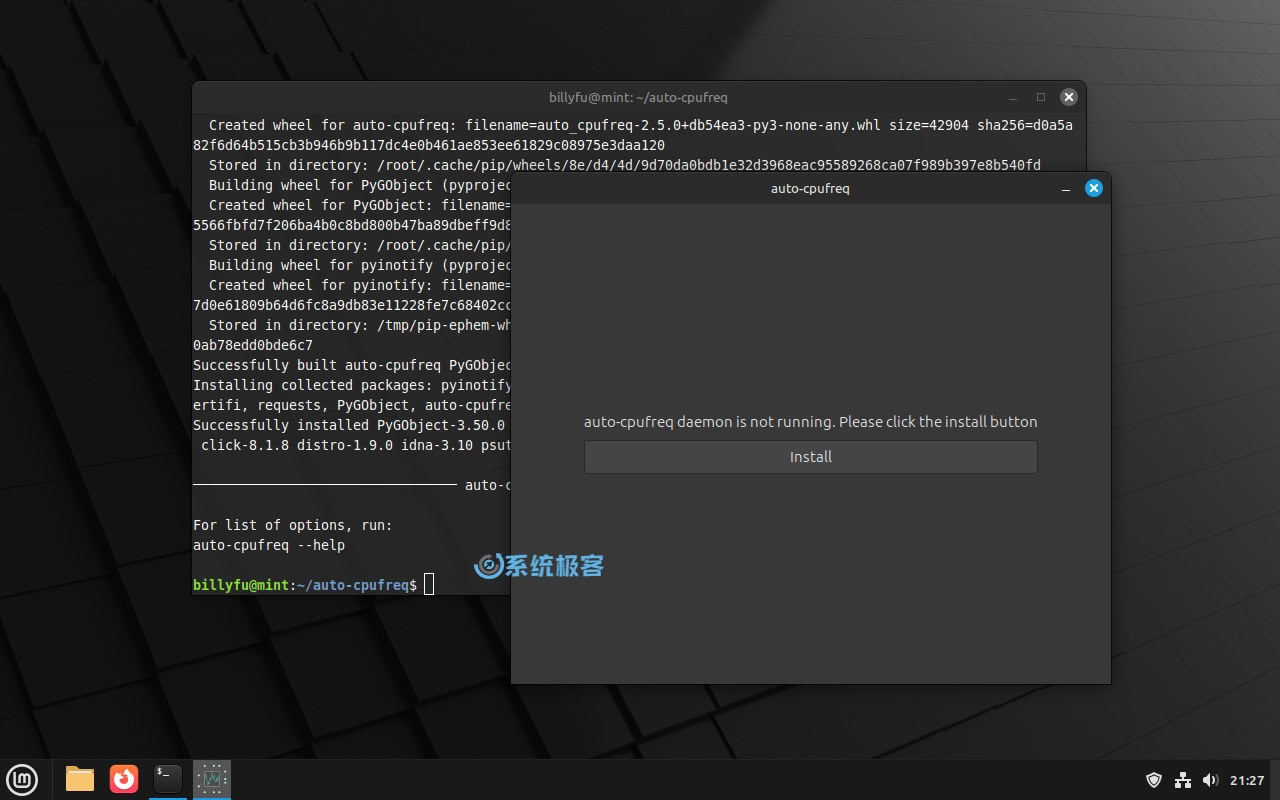Image resolution: width=1280 pixels, height=800 pixels.
Task: Open the Files manager from taskbar
Action: coord(80,779)
